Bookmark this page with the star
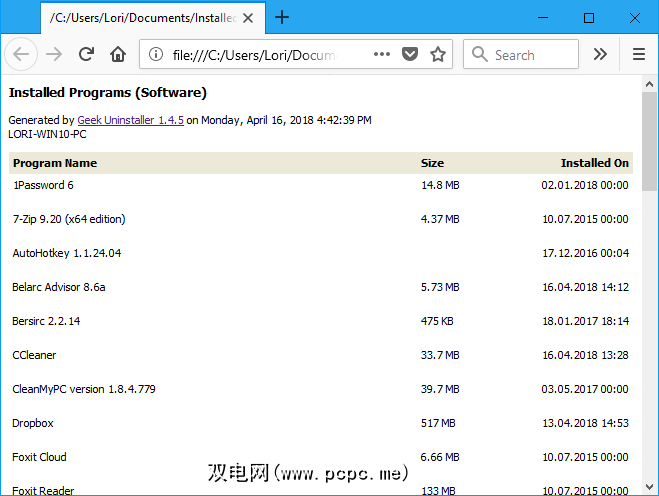Screen dimensions: 659x496 [x=437, y=54]
